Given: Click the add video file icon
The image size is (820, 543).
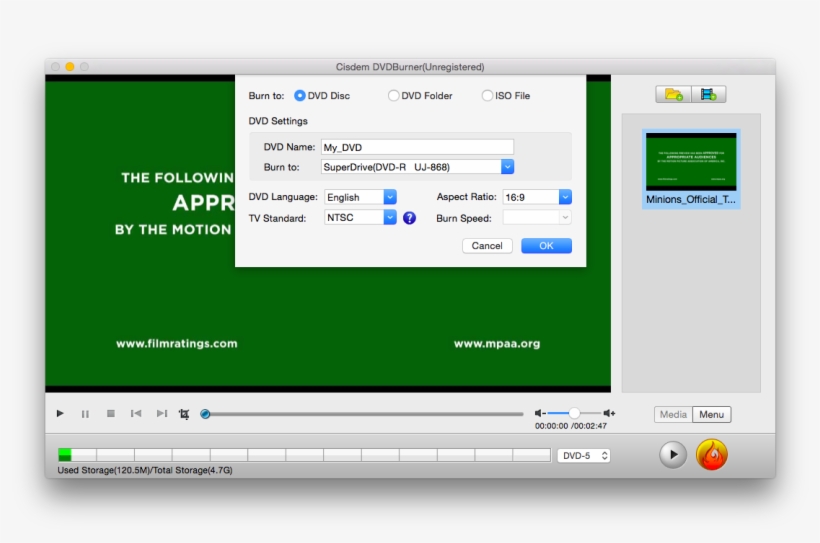Looking at the screenshot, I should coord(709,94).
